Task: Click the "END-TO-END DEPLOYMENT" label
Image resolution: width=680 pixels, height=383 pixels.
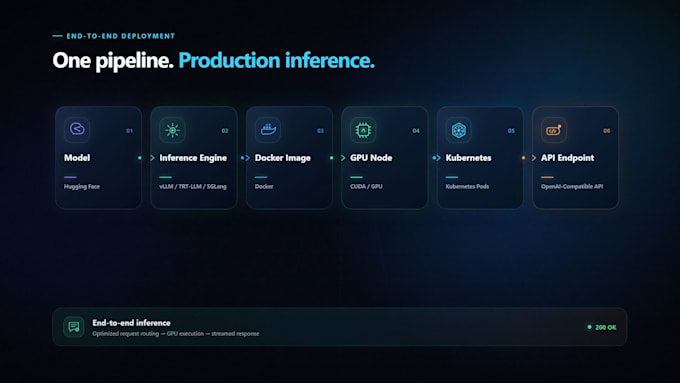Action: [x=121, y=36]
